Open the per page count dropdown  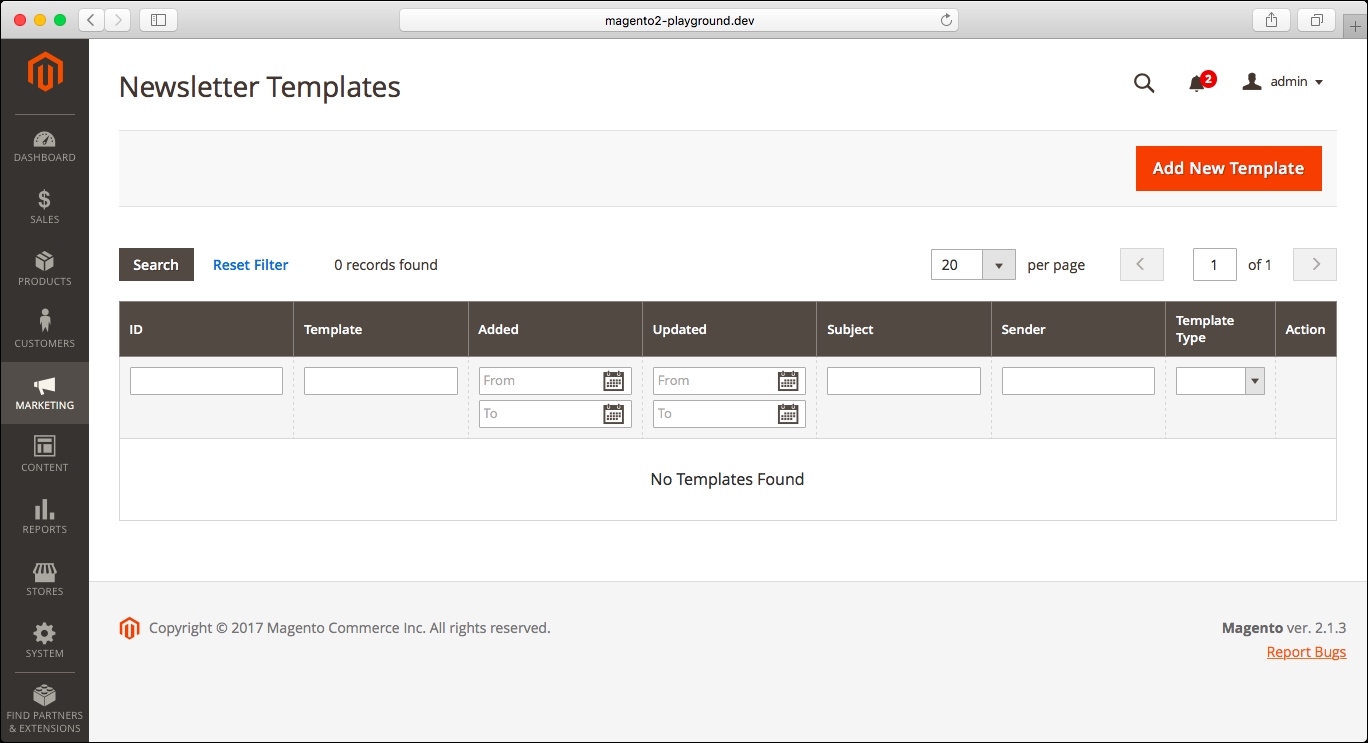click(x=973, y=265)
